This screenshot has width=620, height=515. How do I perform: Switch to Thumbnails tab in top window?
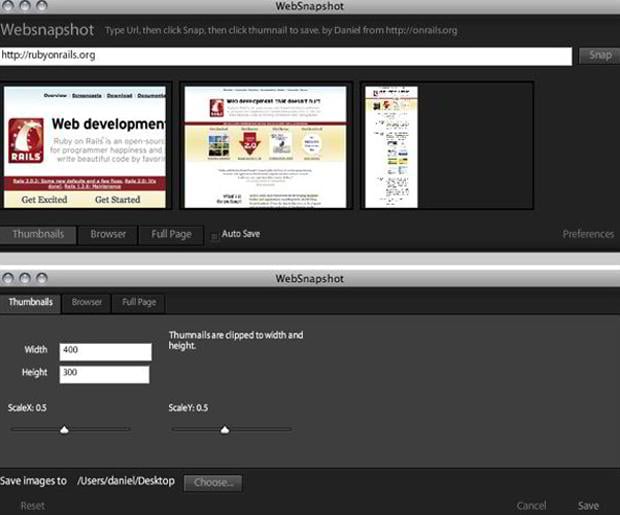[38, 234]
